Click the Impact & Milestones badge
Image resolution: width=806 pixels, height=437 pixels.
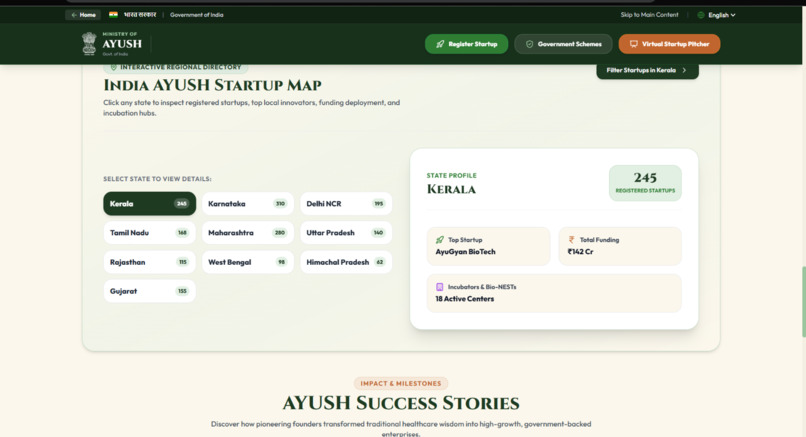coord(401,384)
